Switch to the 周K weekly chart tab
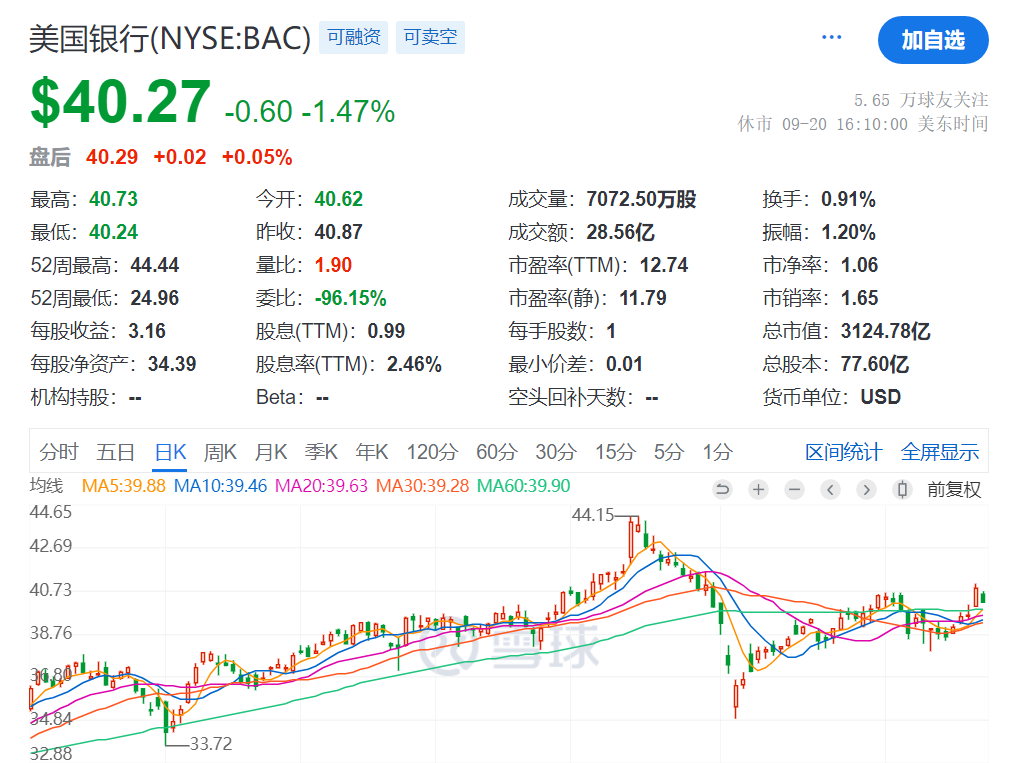Viewport: 1009px width, 763px height. tap(219, 452)
